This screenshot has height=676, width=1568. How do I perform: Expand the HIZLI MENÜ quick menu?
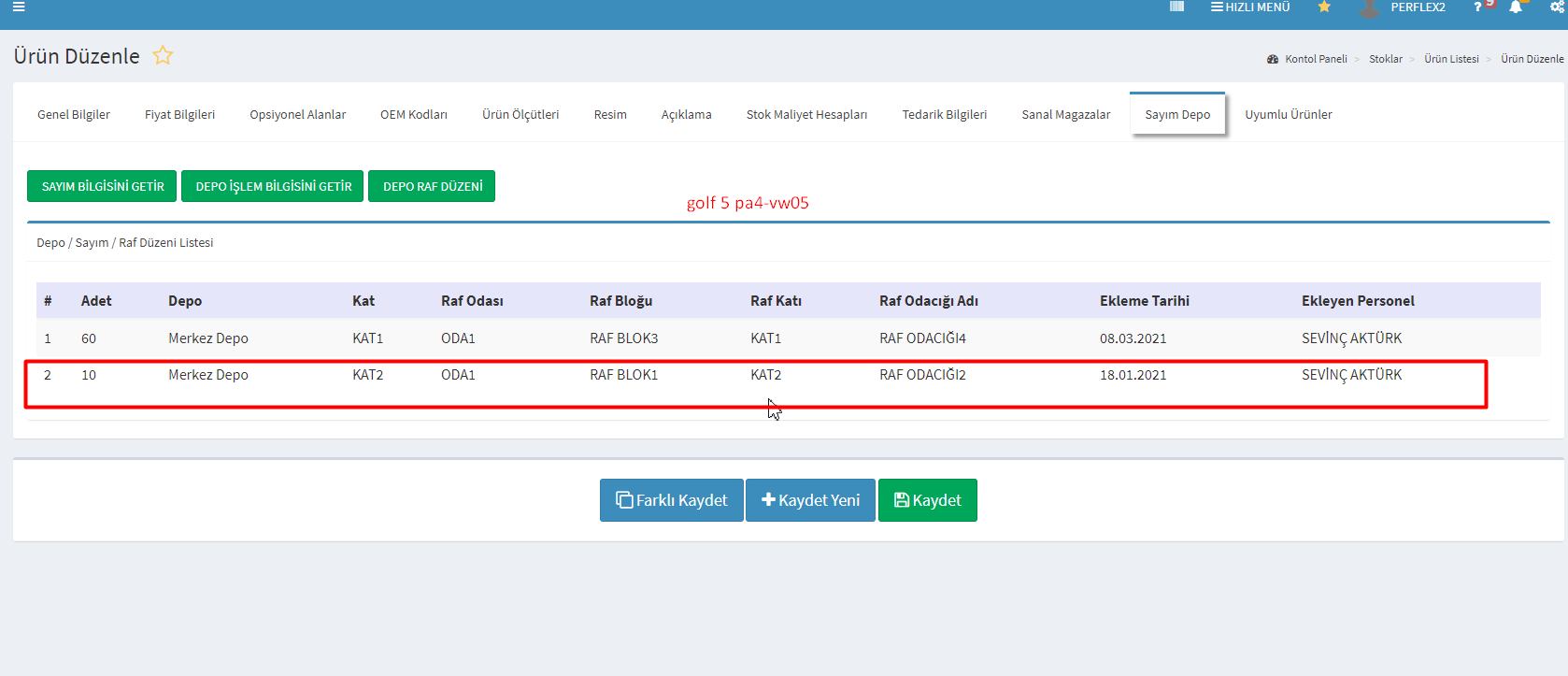point(1249,7)
